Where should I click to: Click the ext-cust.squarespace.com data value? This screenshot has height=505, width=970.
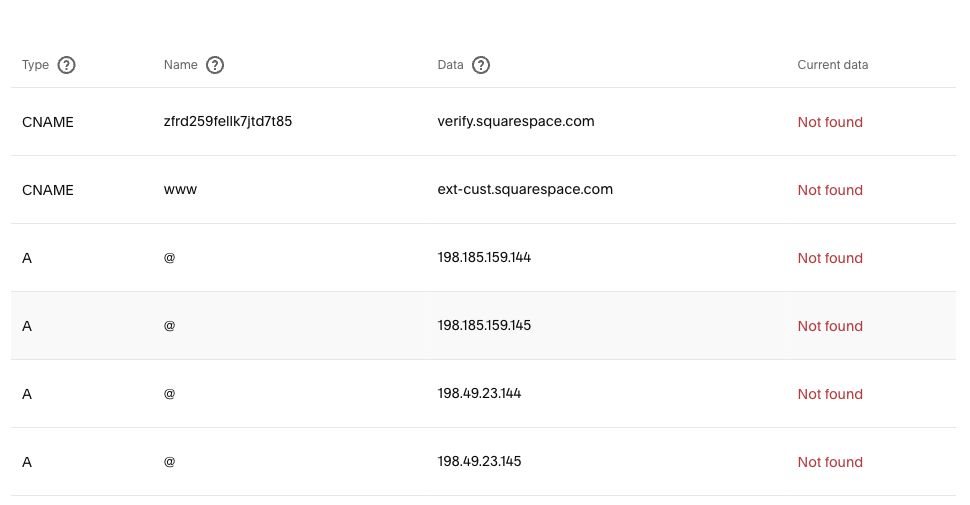pos(525,189)
